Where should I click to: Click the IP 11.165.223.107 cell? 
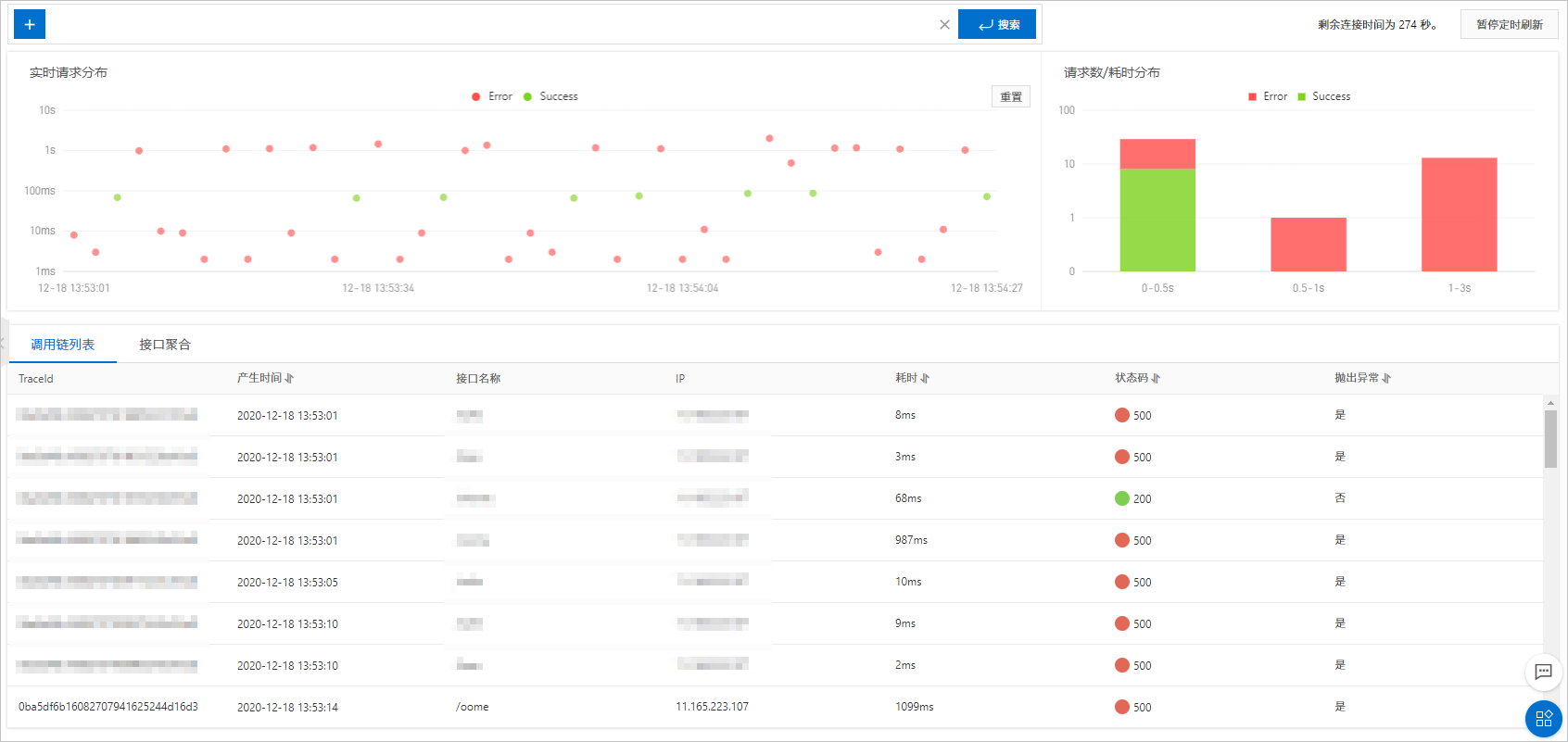[712, 707]
